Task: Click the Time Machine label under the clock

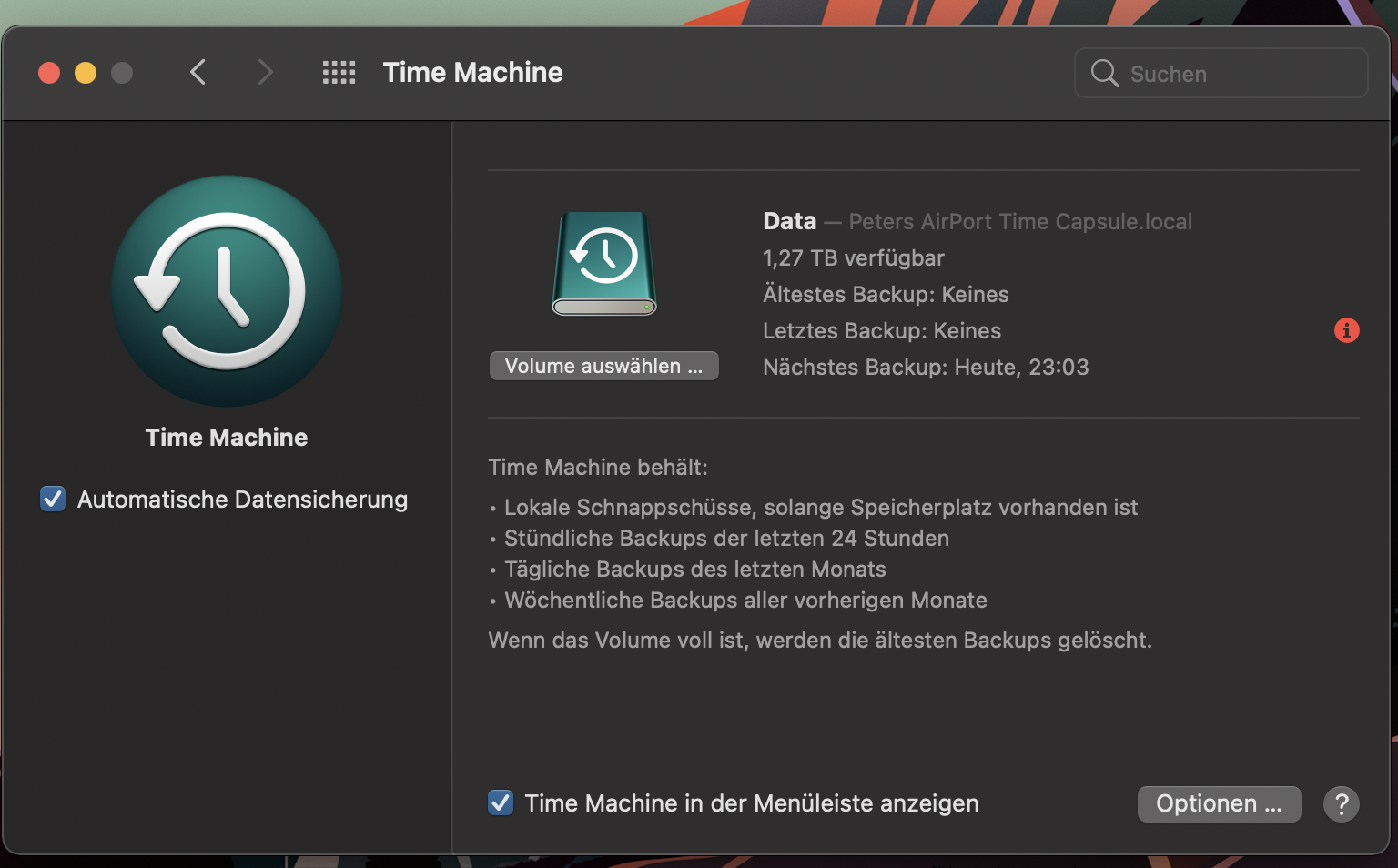Action: tap(227, 438)
